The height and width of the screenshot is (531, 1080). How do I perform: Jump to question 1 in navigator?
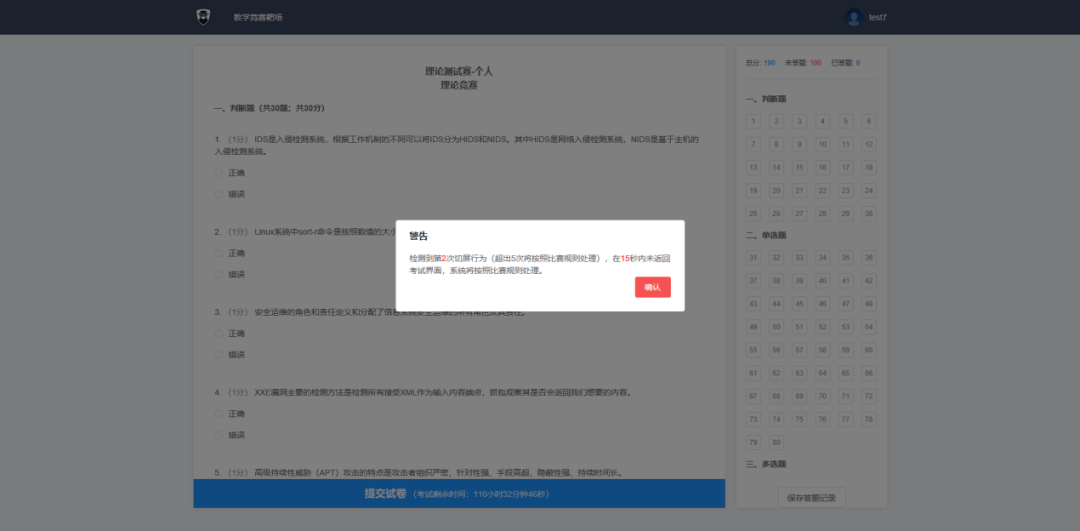click(752, 121)
